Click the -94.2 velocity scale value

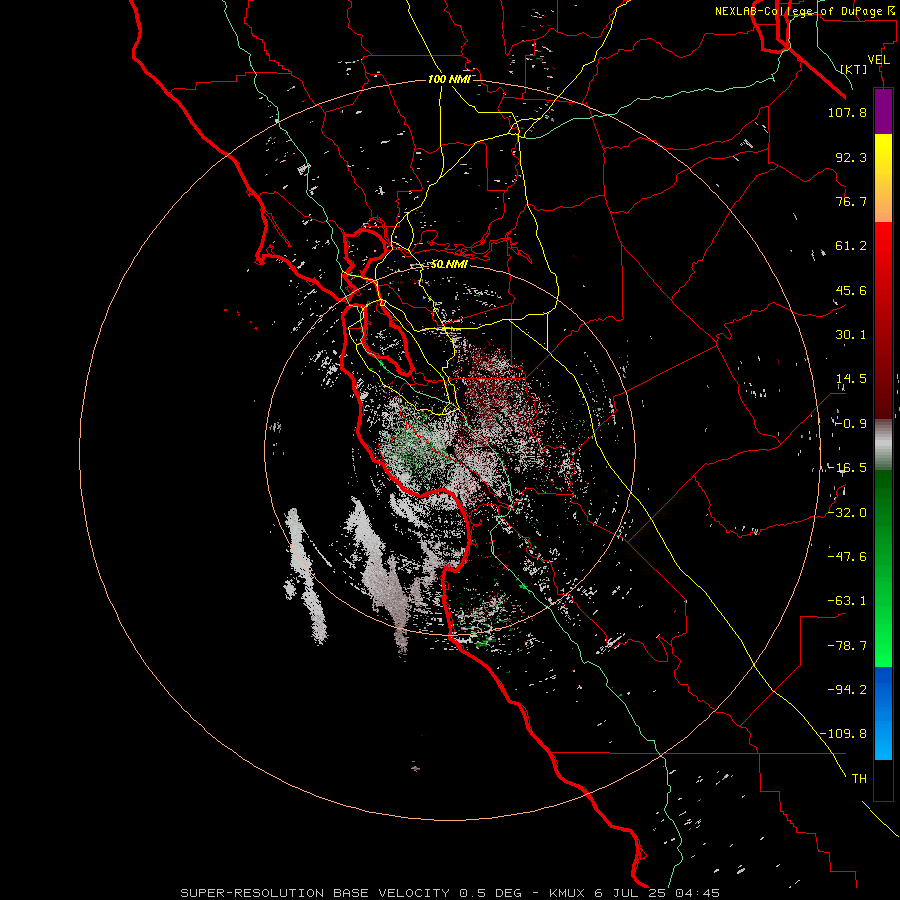point(847,690)
